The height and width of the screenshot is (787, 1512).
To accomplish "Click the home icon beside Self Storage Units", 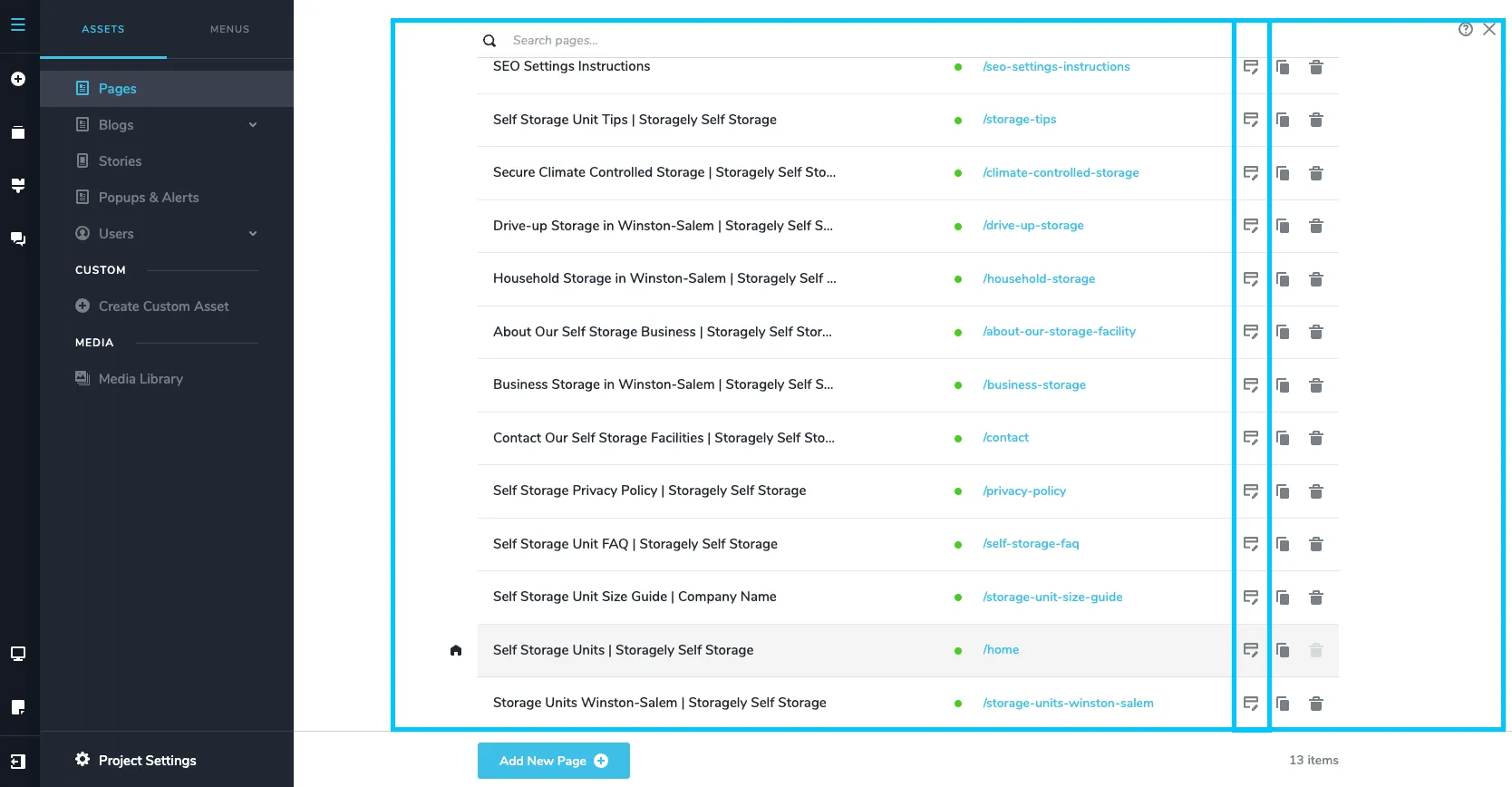I will [456, 650].
